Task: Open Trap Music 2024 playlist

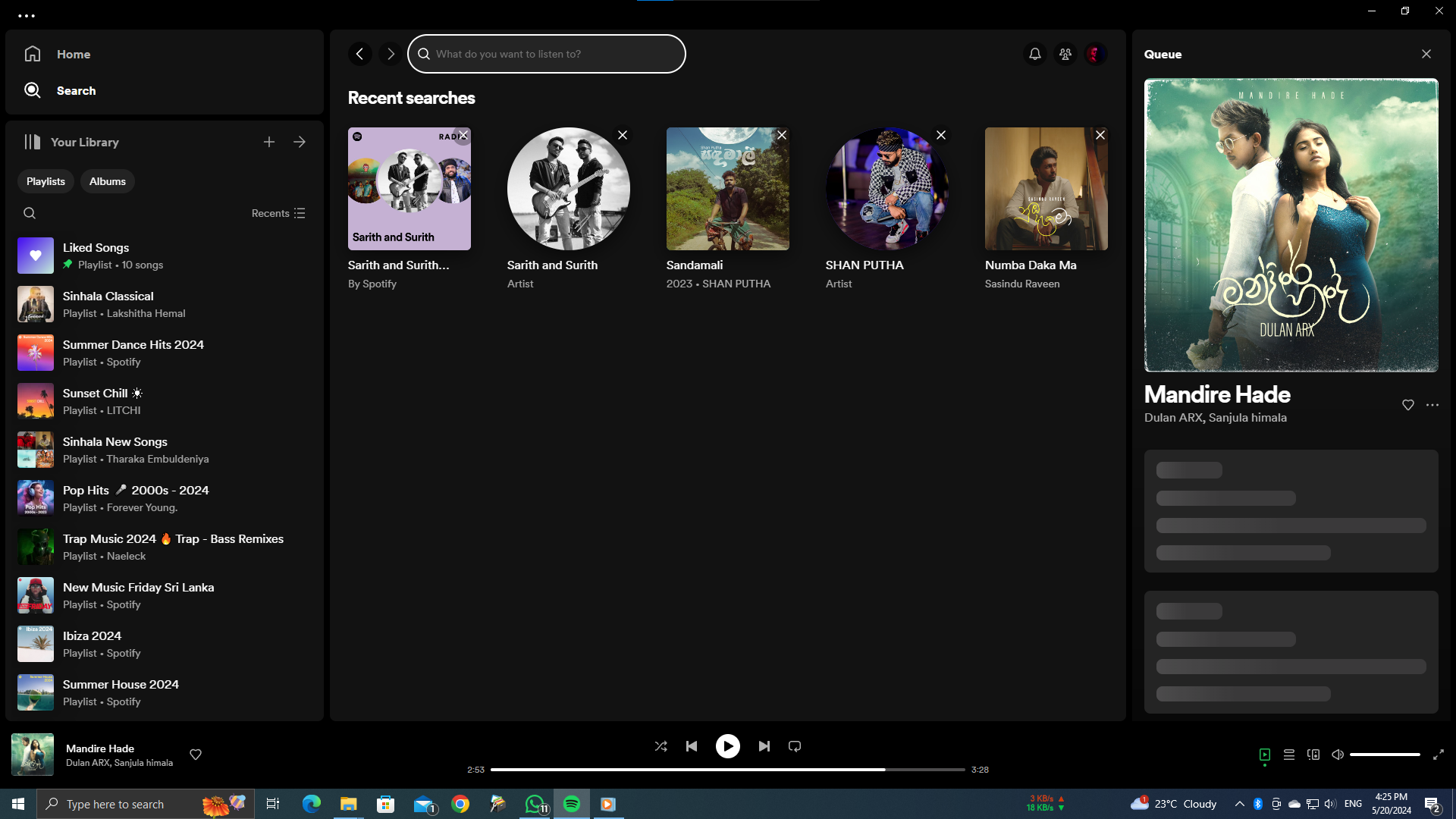Action: (165, 547)
